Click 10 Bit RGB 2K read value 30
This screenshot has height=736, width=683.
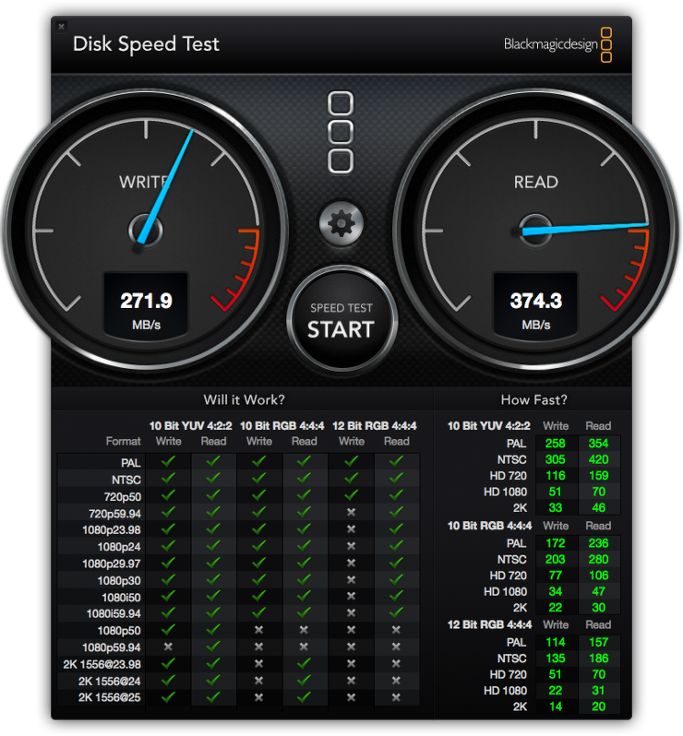pos(599,608)
